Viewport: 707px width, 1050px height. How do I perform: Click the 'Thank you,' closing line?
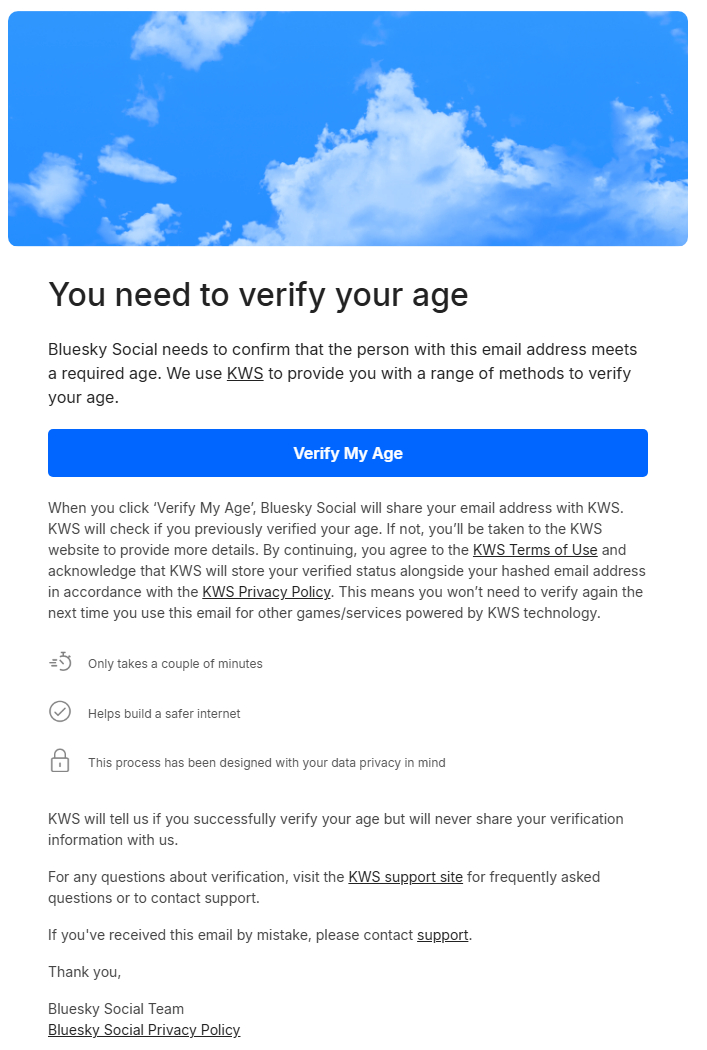pyautogui.click(x=85, y=972)
